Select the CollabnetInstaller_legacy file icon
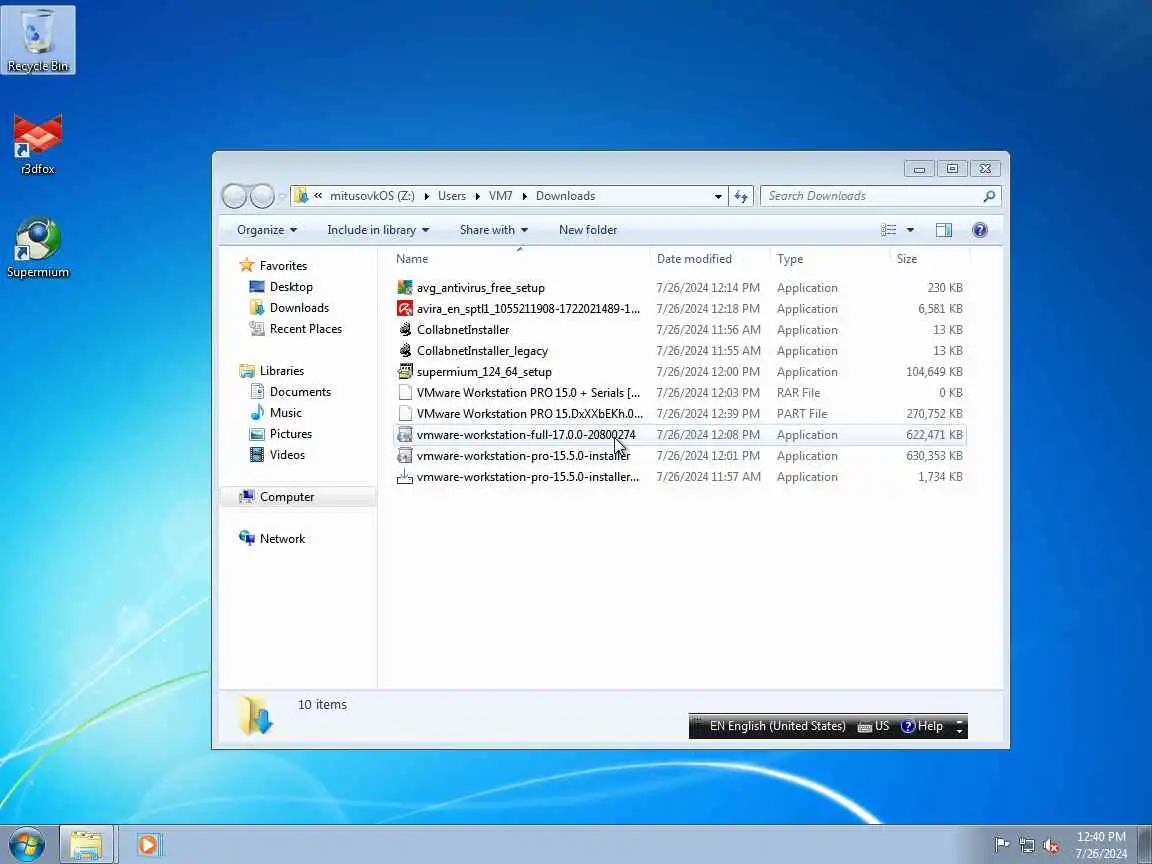This screenshot has width=1152, height=864. point(405,350)
